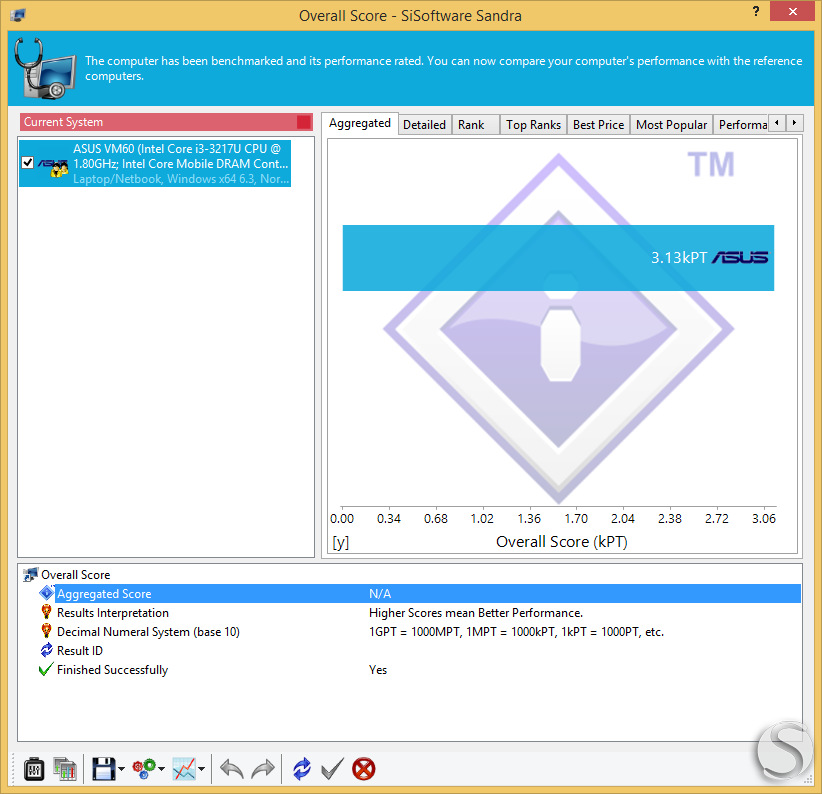
Task: Cancel using the red X circle icon
Action: pos(363,769)
